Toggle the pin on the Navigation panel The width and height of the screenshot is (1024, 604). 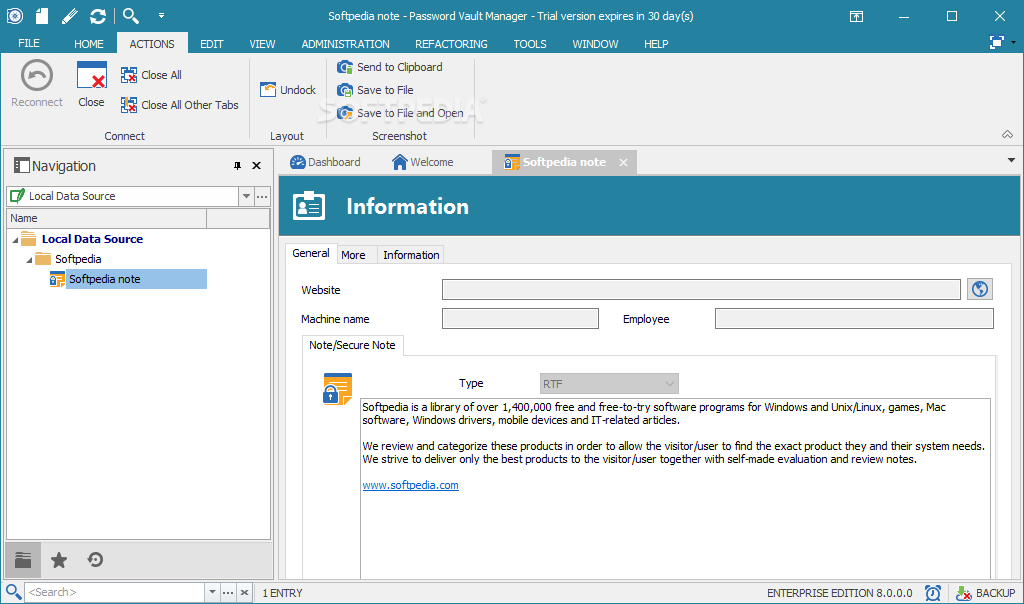coord(237,166)
